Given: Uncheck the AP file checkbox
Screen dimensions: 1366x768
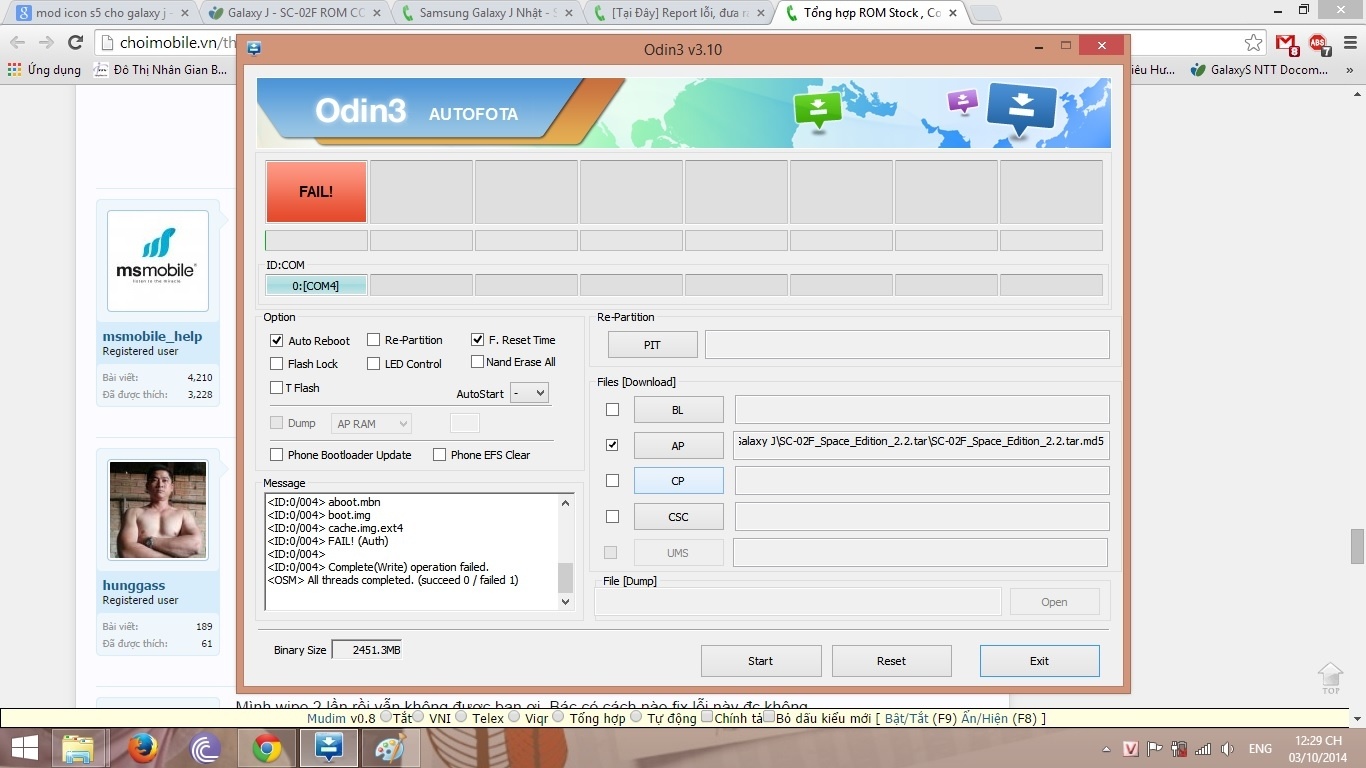Looking at the screenshot, I should (x=612, y=445).
